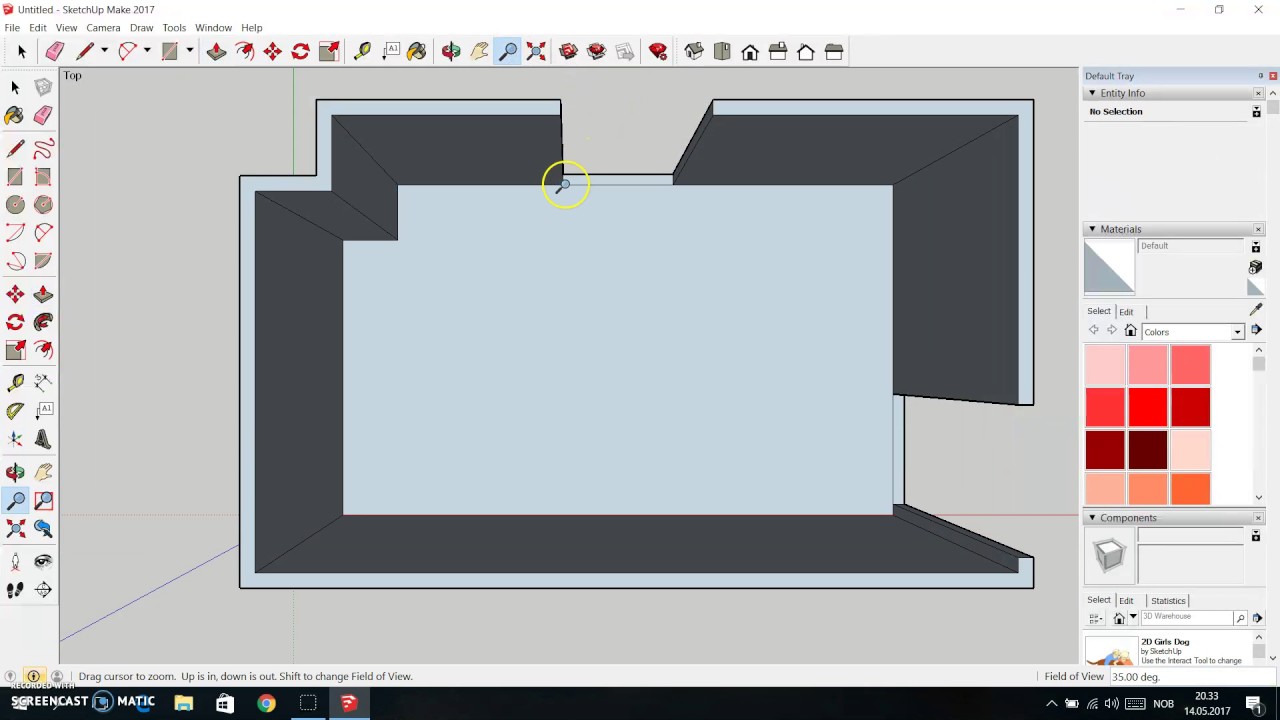Click the 3D Warehouse search field

1187,618
